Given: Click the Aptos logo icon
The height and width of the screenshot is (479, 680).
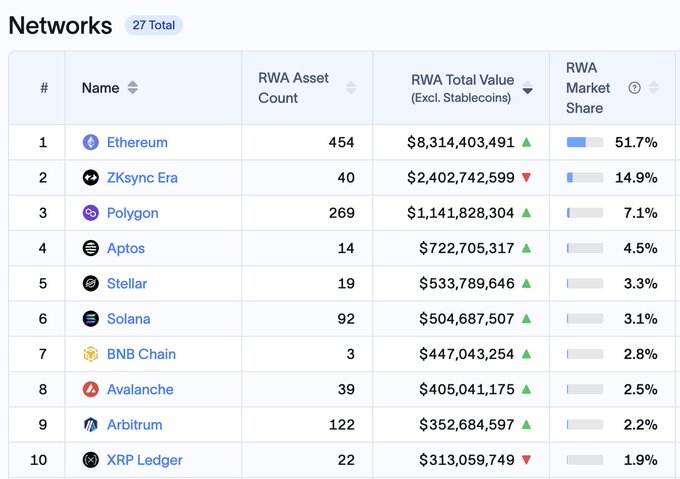Looking at the screenshot, I should pos(90,248).
